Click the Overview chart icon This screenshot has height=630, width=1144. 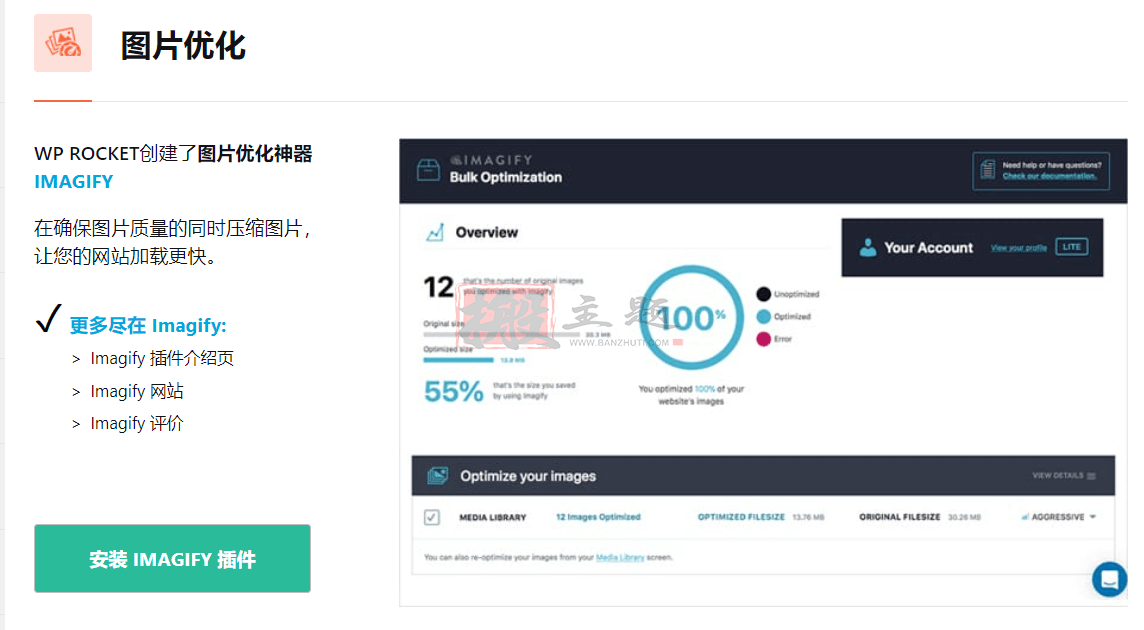pos(435,232)
